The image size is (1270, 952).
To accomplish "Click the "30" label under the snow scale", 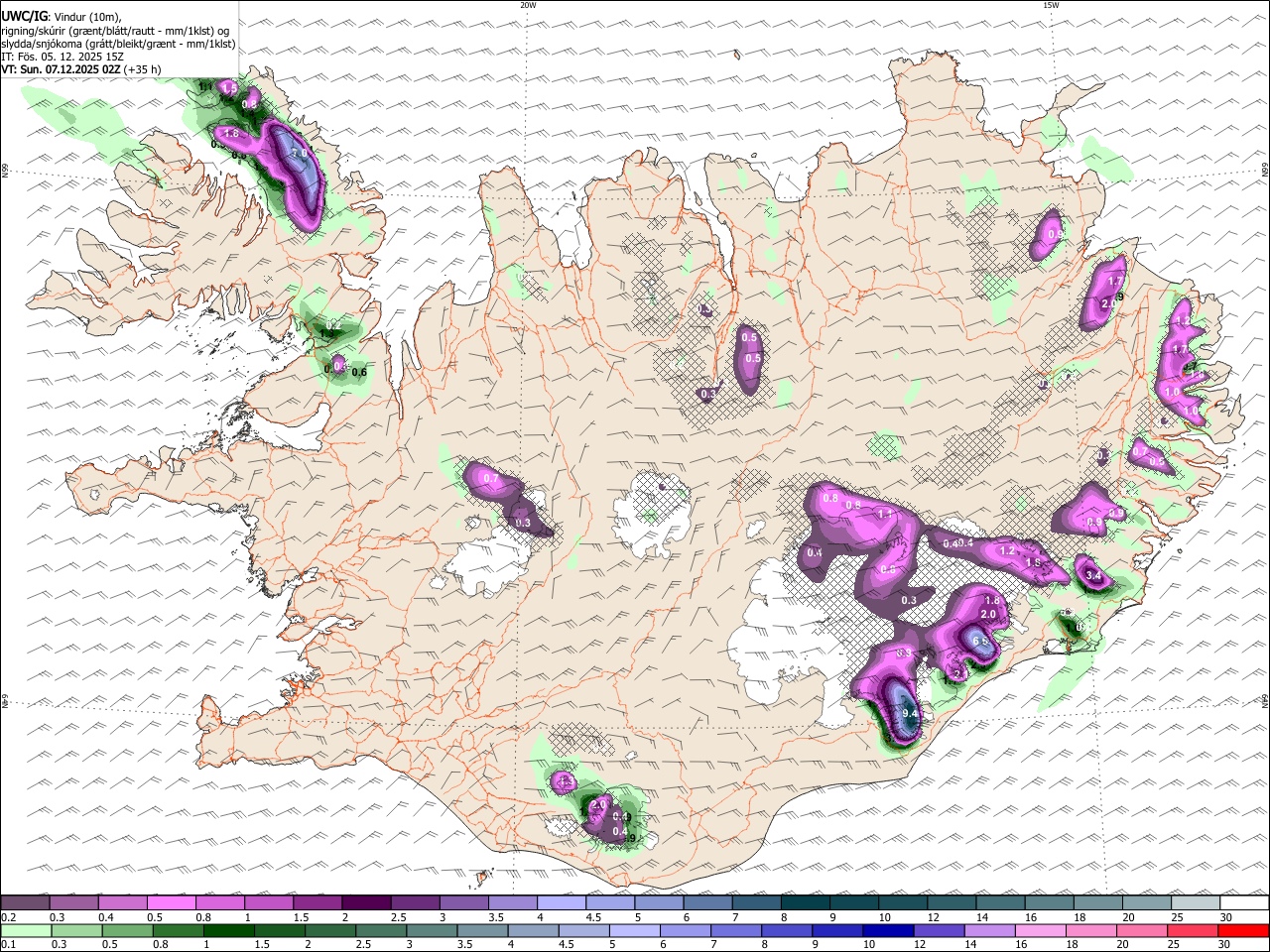I will click(1227, 917).
